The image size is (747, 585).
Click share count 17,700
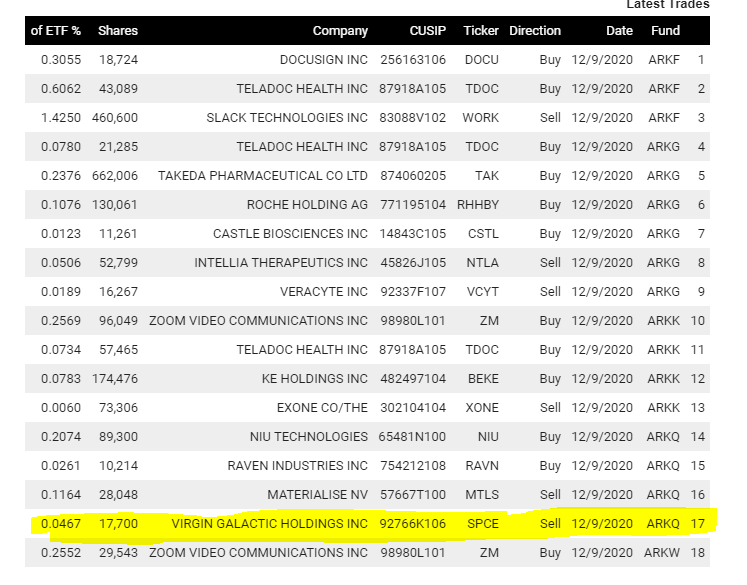tap(118, 524)
